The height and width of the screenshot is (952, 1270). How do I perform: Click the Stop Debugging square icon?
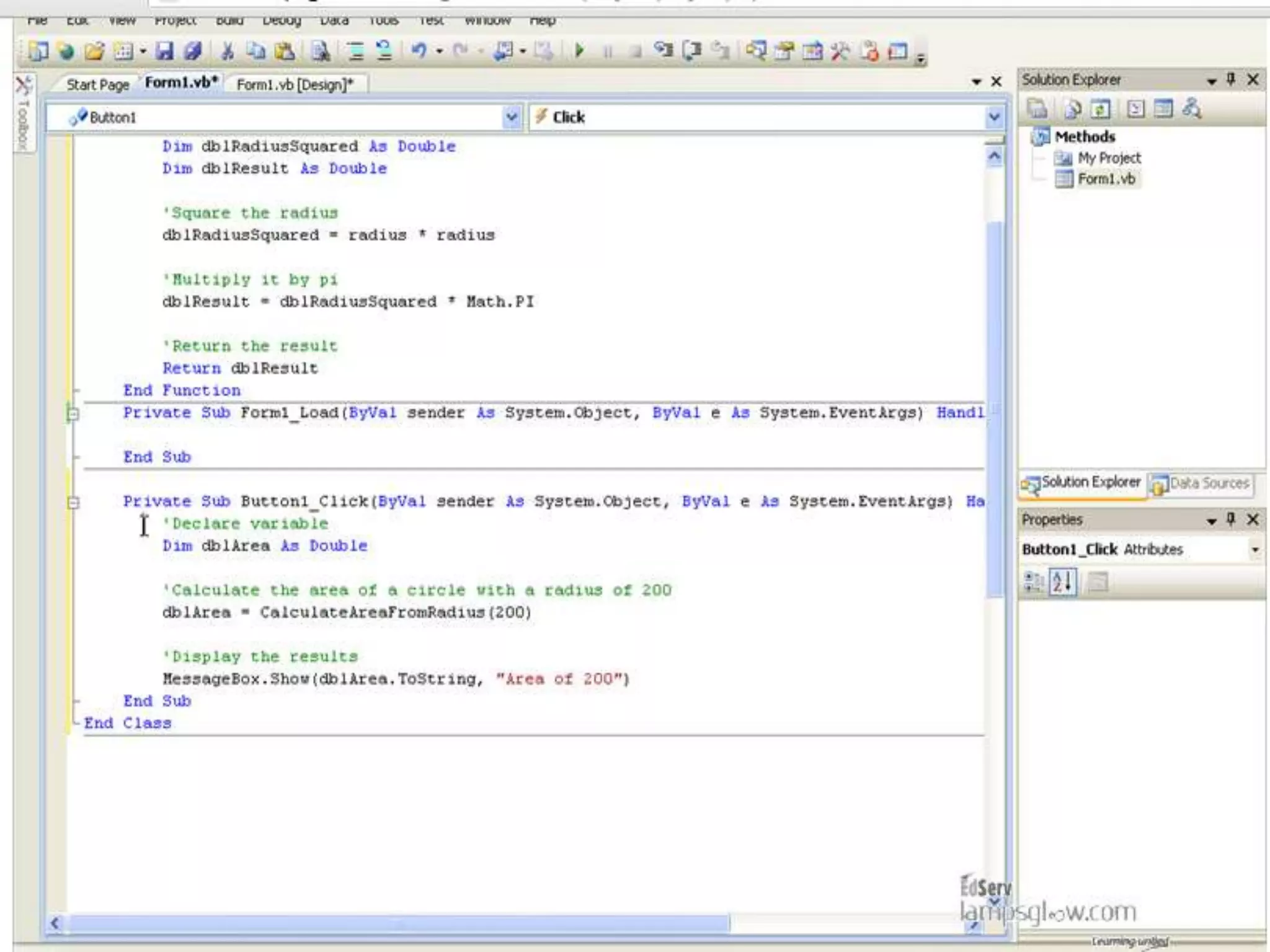point(635,51)
